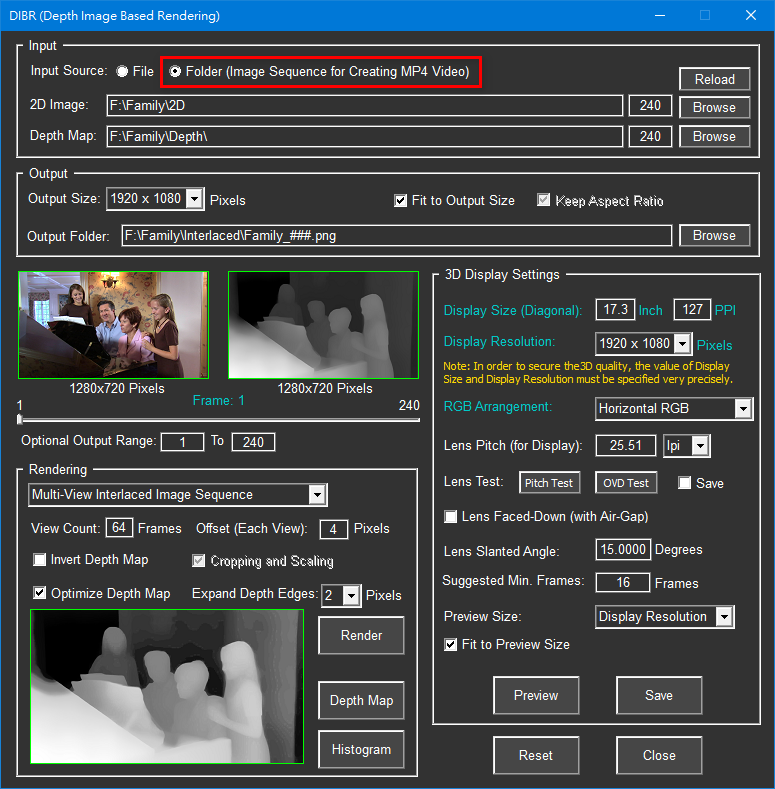Click the Lens Slanted Angle field
The height and width of the screenshot is (789, 775).
(623, 549)
